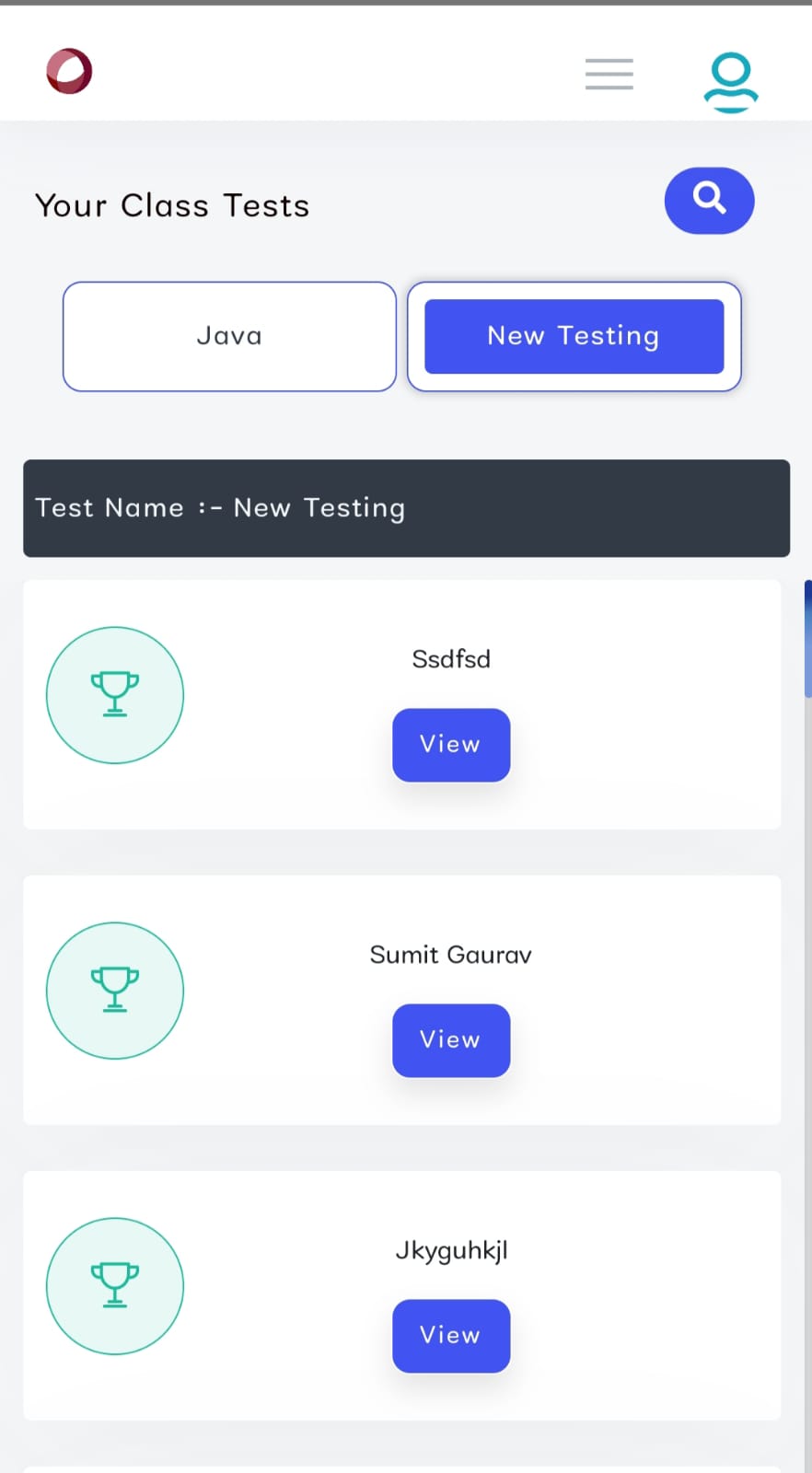The height and width of the screenshot is (1473, 812).
Task: Click the trophy icon beside Jkyguhkjl
Action: click(114, 1285)
